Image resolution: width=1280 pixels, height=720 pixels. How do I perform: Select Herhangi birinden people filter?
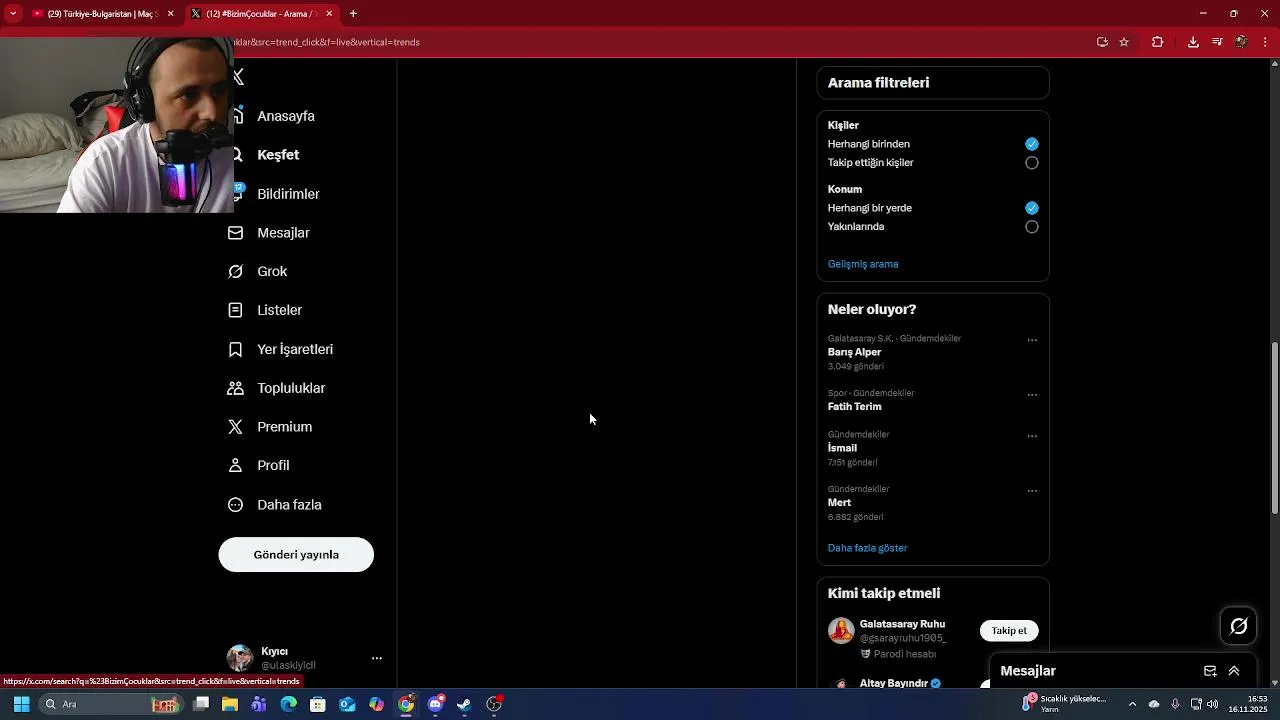1032,144
